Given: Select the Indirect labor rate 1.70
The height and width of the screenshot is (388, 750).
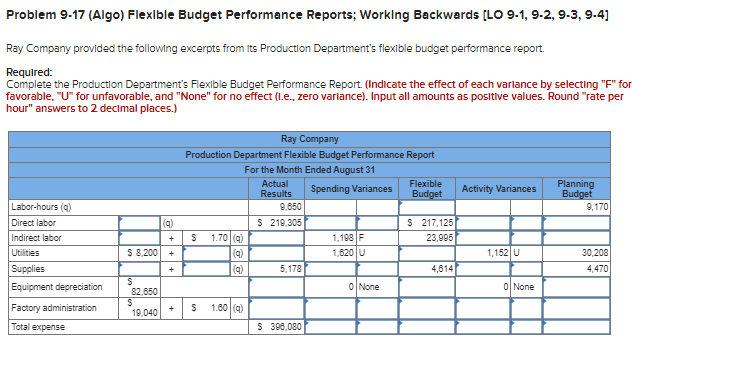Looking at the screenshot, I should 221,238.
